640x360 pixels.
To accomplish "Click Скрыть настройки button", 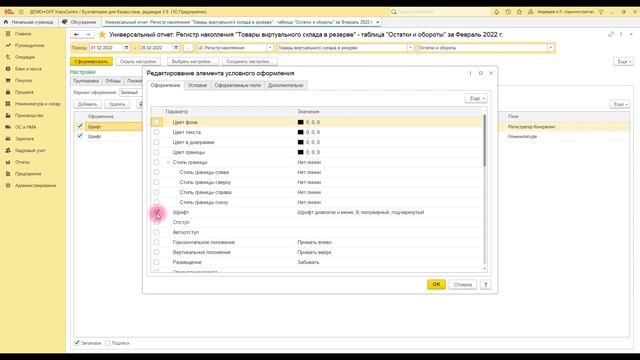I will coord(138,62).
